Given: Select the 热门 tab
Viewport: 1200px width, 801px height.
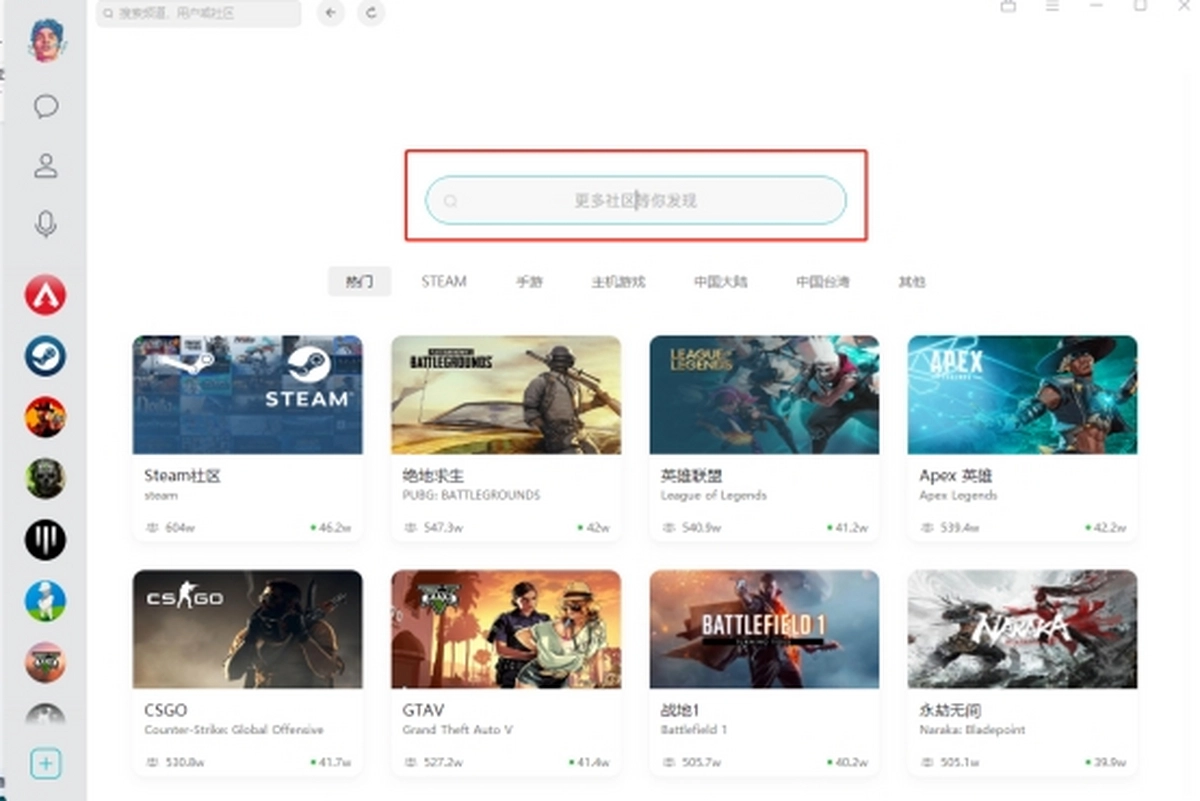Looking at the screenshot, I should [359, 281].
